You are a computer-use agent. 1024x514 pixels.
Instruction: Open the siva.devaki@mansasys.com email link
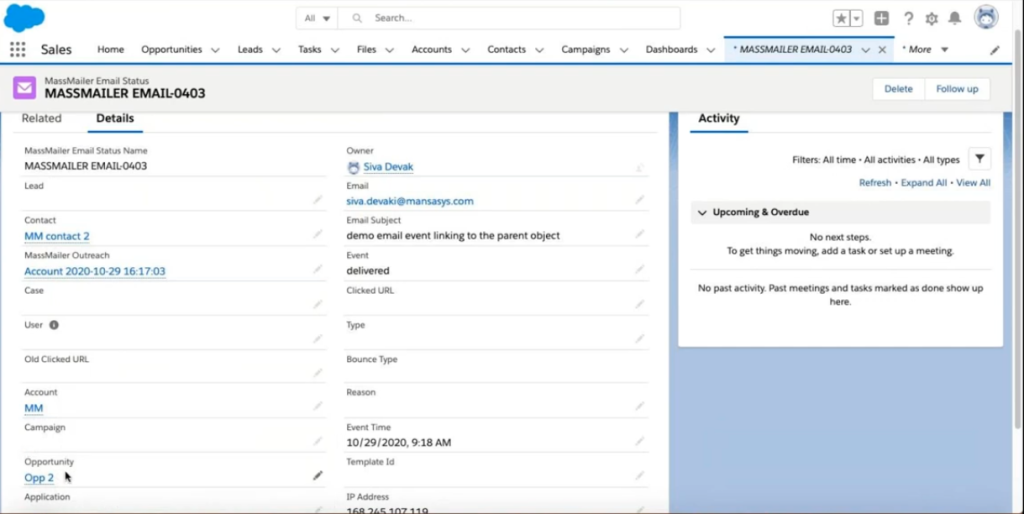[x=410, y=201]
